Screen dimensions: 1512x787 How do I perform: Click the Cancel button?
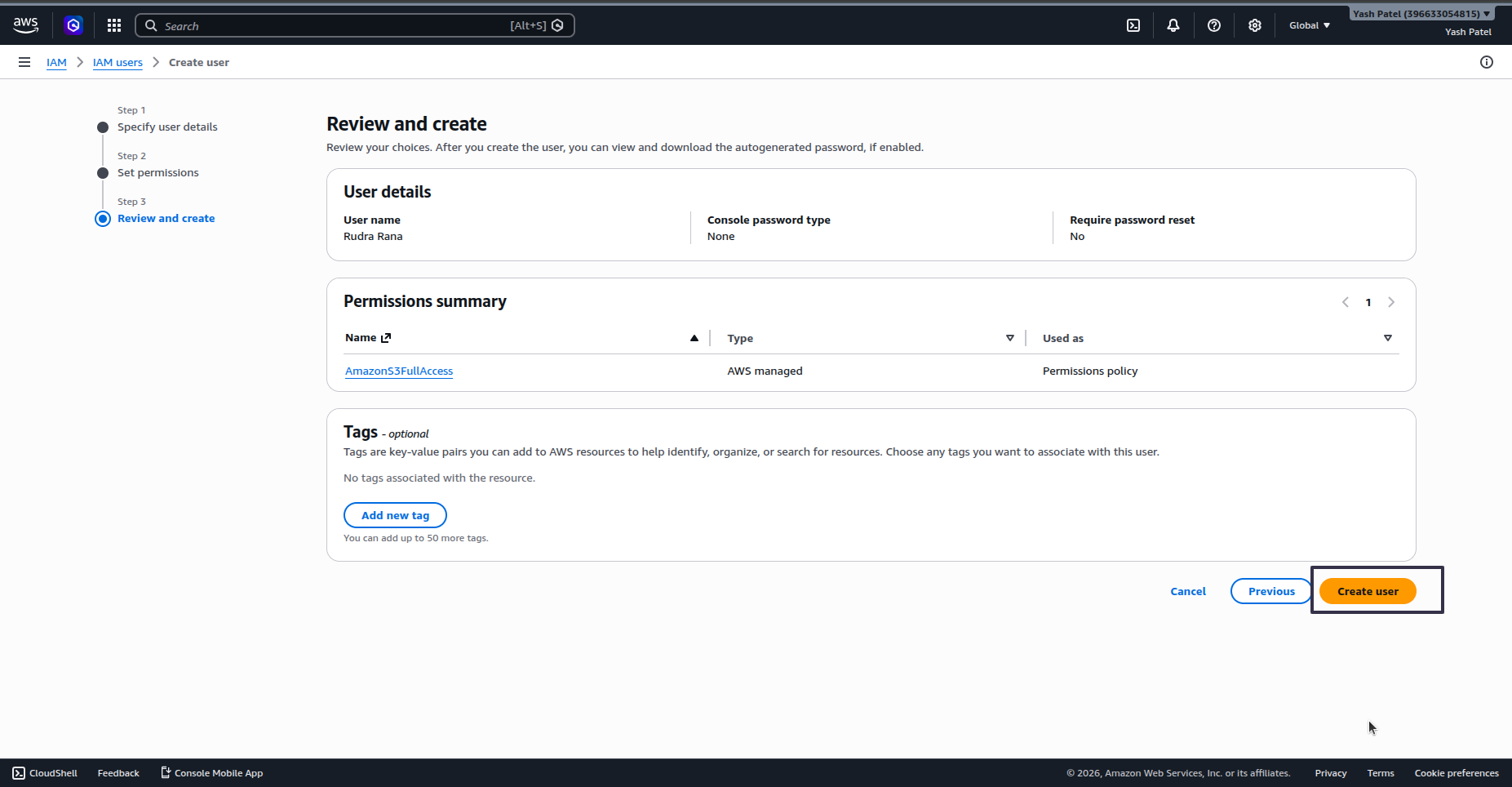(x=1188, y=591)
